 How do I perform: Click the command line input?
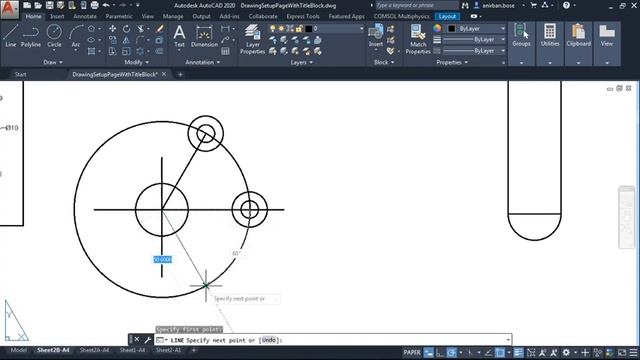pyautogui.click(x=333, y=340)
